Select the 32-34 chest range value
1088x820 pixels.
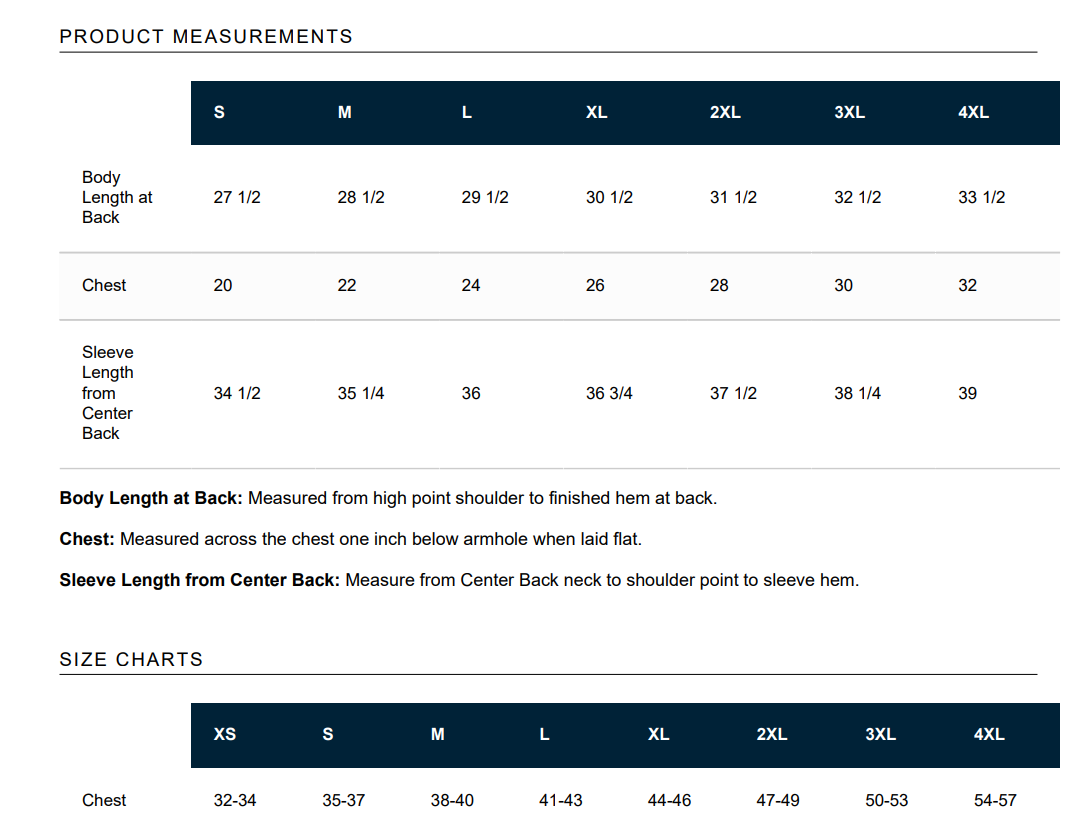235,801
